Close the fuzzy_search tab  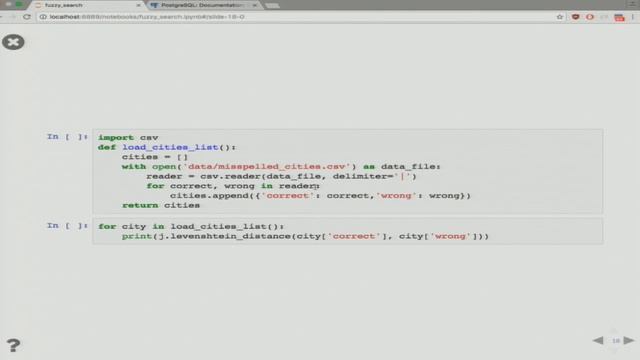coord(138,5)
